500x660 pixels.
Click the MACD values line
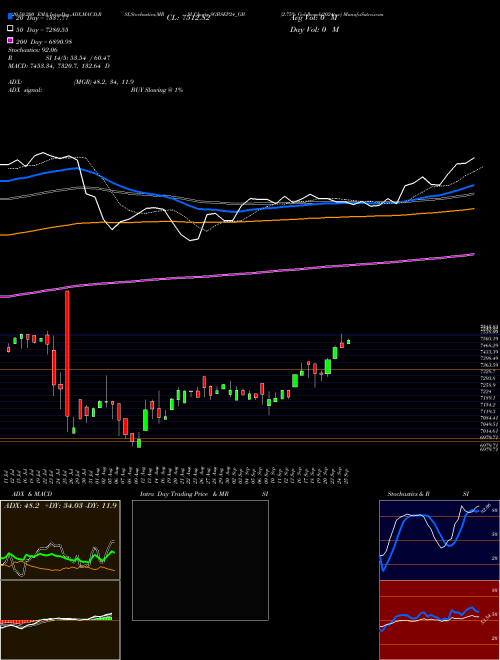click(x=59, y=66)
